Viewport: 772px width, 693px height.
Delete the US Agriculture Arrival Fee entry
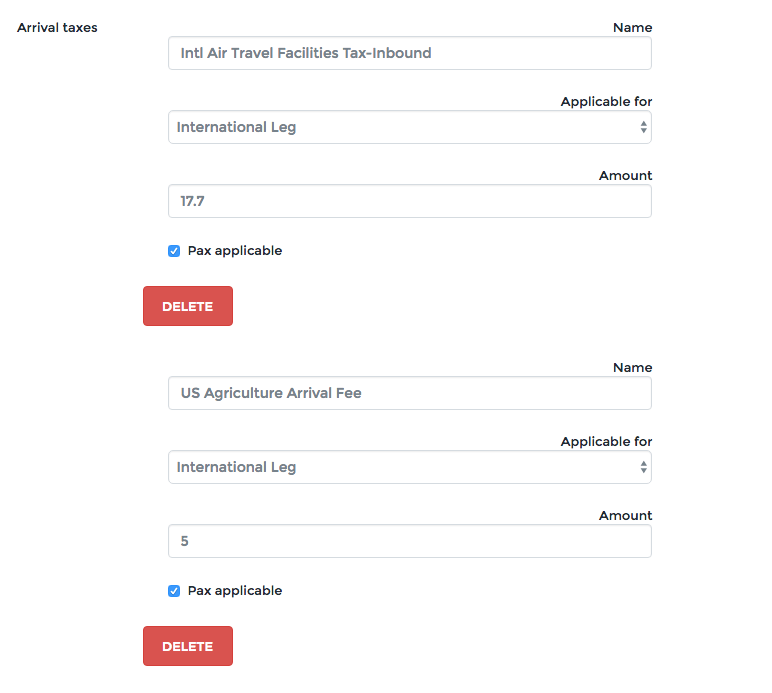[188, 646]
